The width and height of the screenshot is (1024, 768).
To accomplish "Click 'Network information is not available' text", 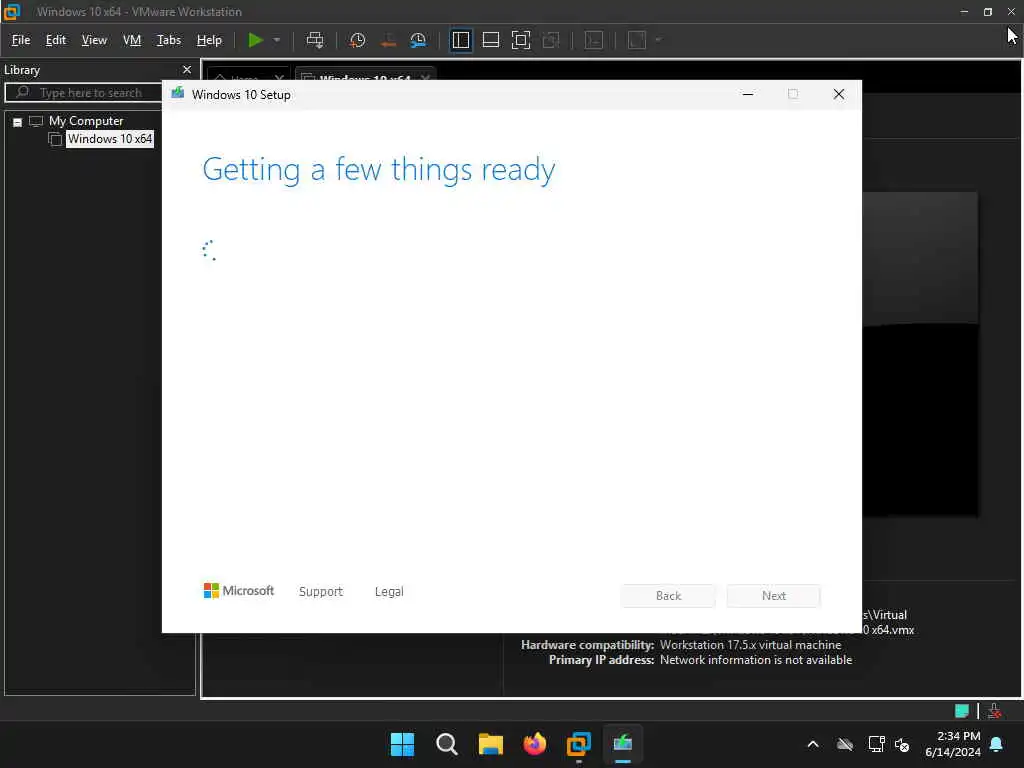I will [x=756, y=660].
